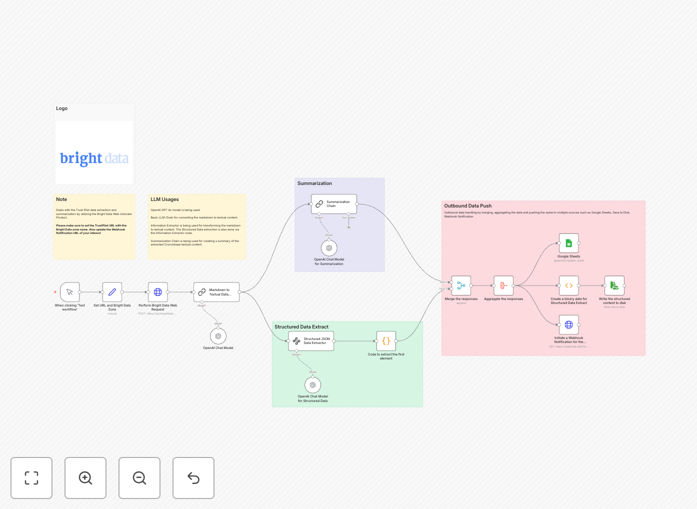Select the 'LLM Usages' sticky note
697x509 pixels.
197,227
